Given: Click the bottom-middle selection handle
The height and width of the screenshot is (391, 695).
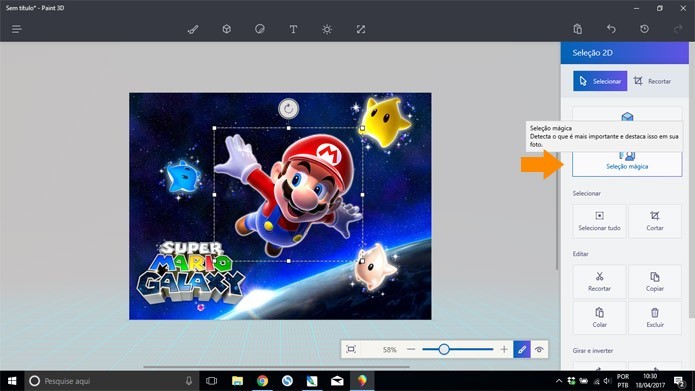Looking at the screenshot, I should point(289,261).
